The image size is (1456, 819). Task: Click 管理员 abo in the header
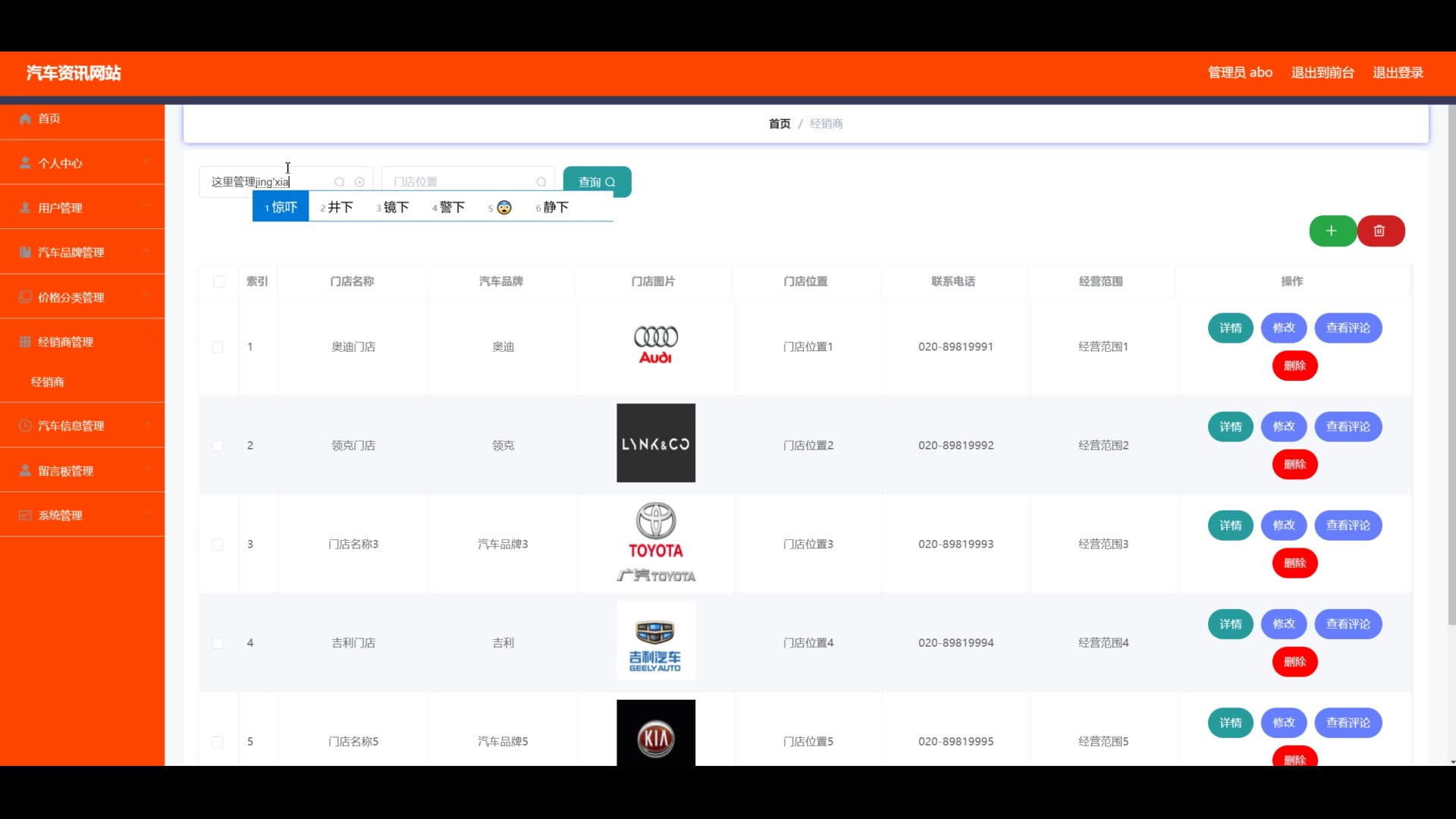coord(1240,73)
